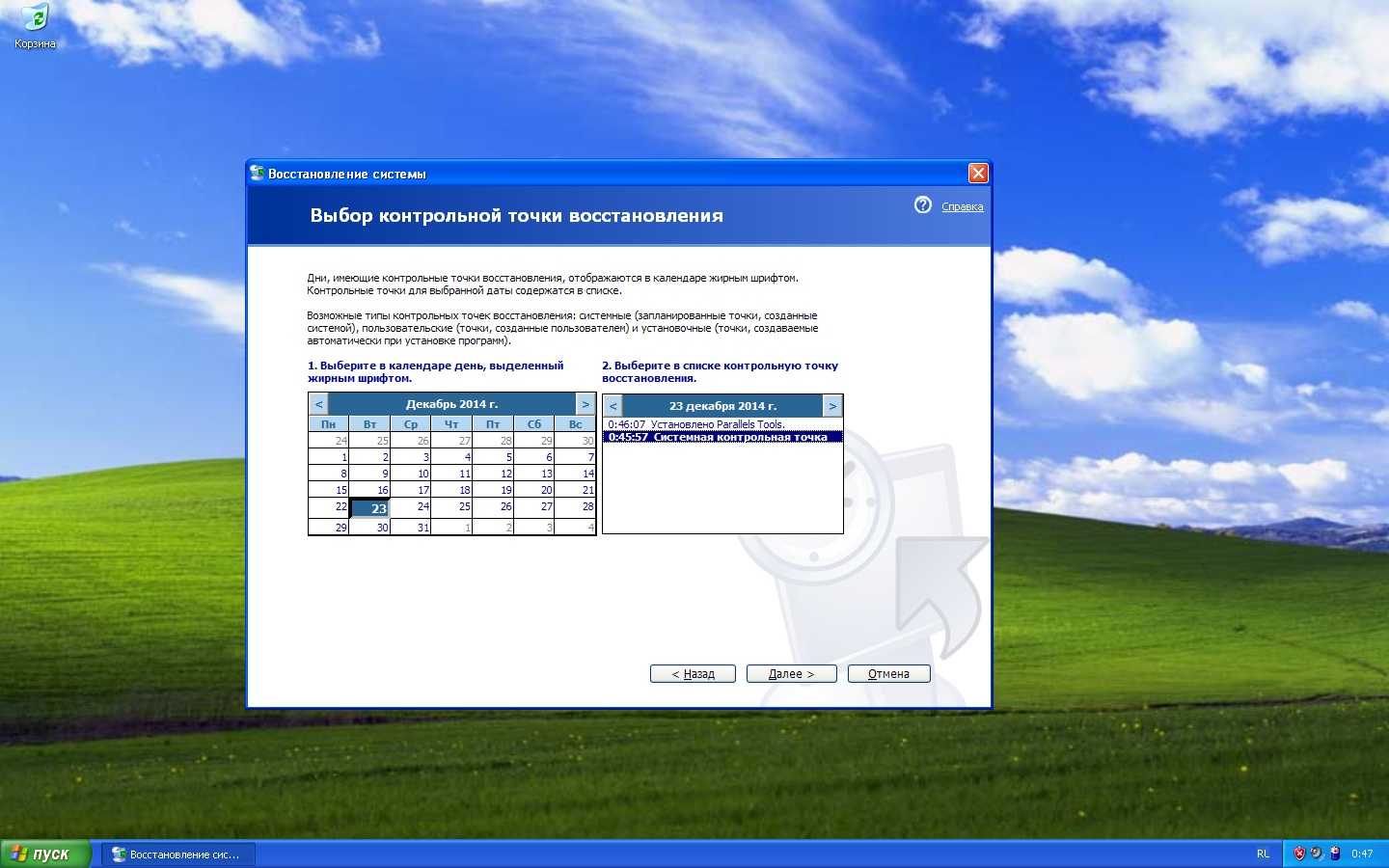Screen dimensions: 1389x868
Task: Click the RL language indicator in the taskbar
Action: [1263, 854]
